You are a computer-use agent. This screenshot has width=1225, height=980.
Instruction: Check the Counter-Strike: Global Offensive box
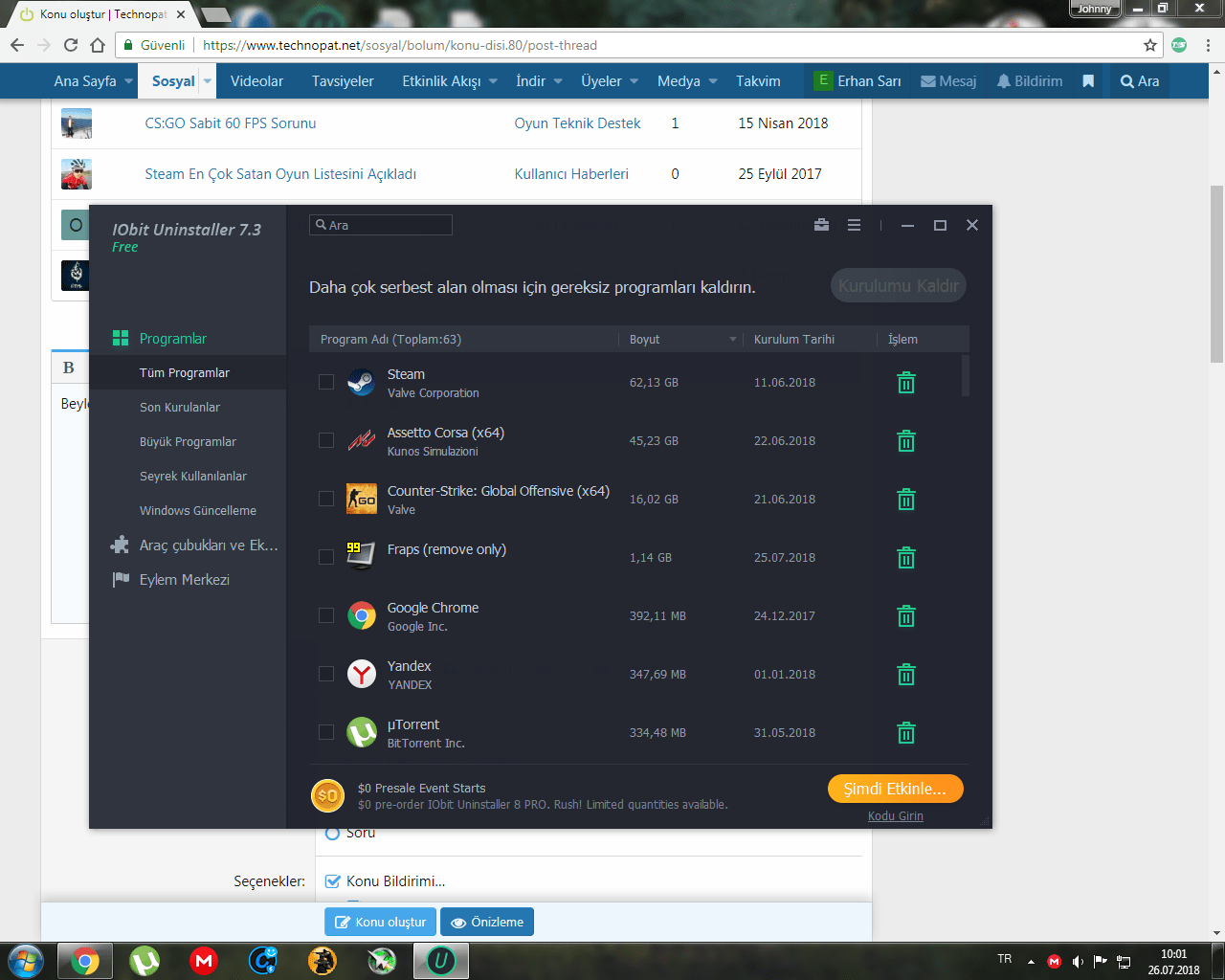[326, 500]
